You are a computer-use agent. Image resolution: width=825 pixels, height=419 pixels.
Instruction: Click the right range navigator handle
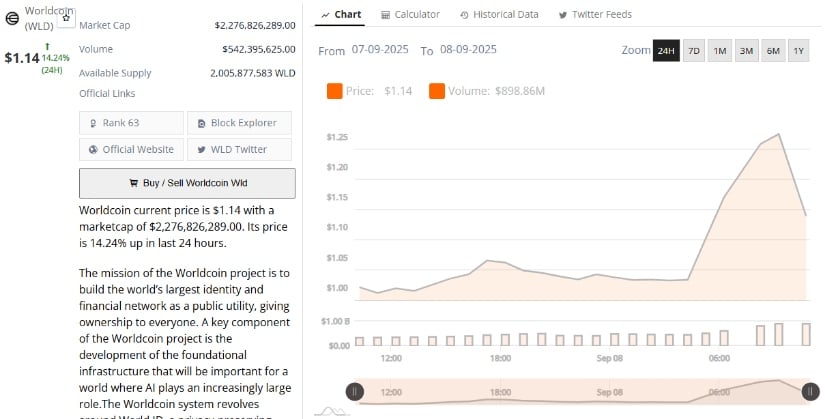tap(810, 392)
